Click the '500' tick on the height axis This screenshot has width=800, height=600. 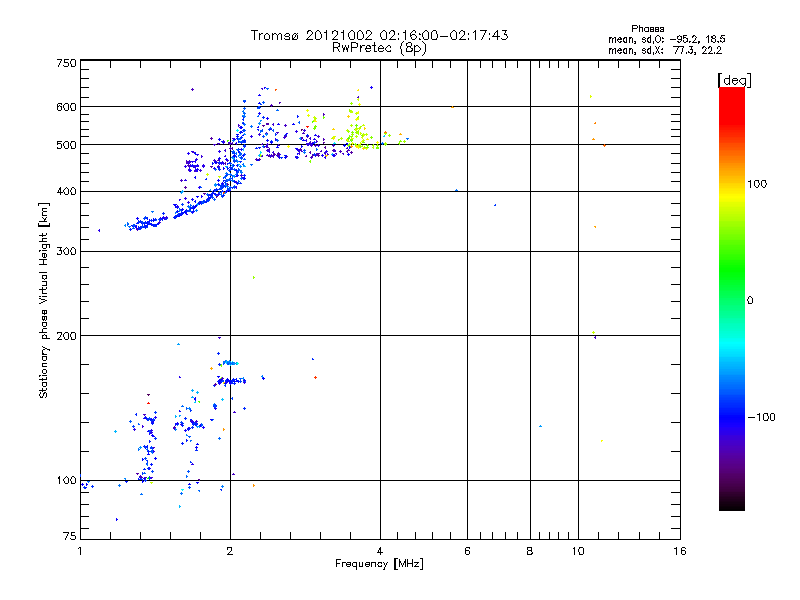coord(66,145)
